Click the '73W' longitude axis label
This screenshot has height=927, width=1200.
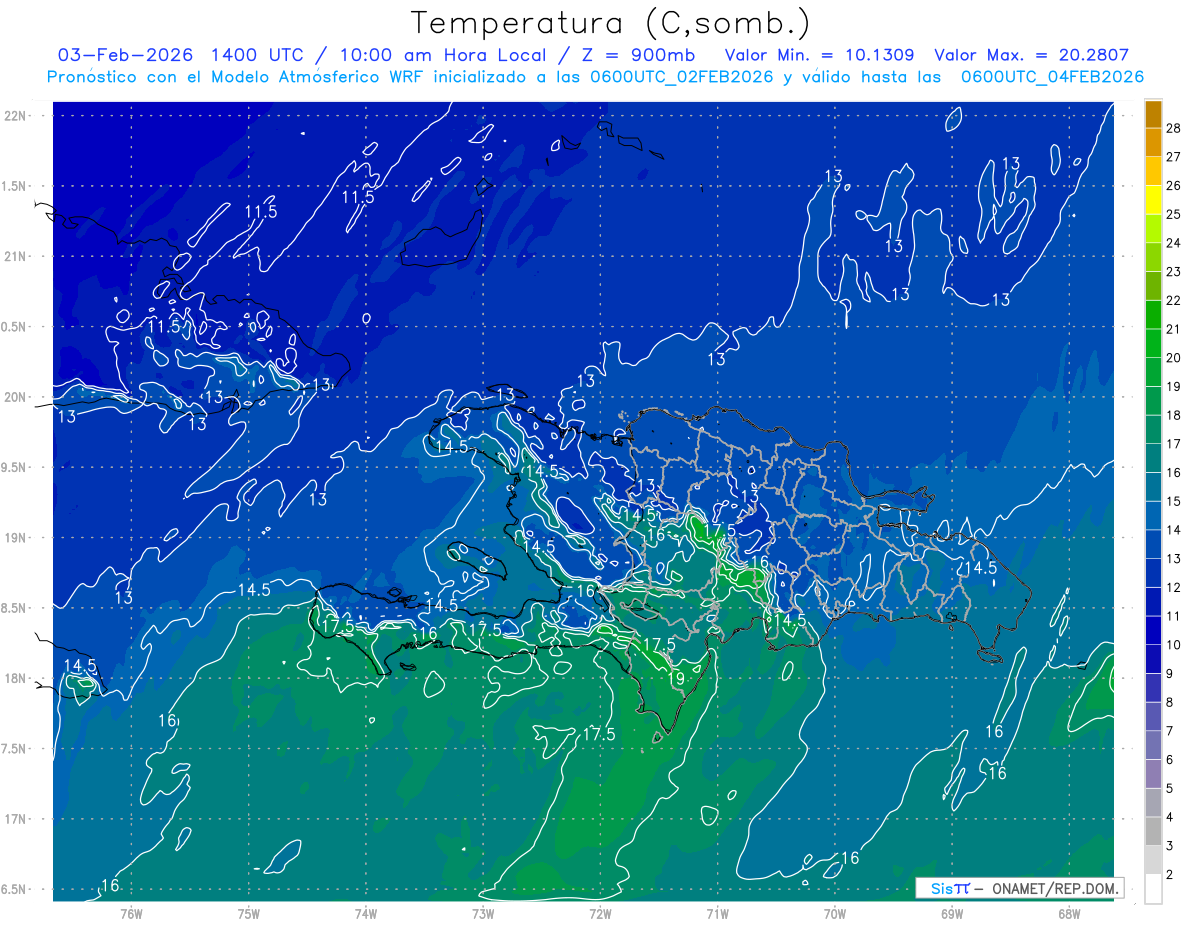(483, 914)
